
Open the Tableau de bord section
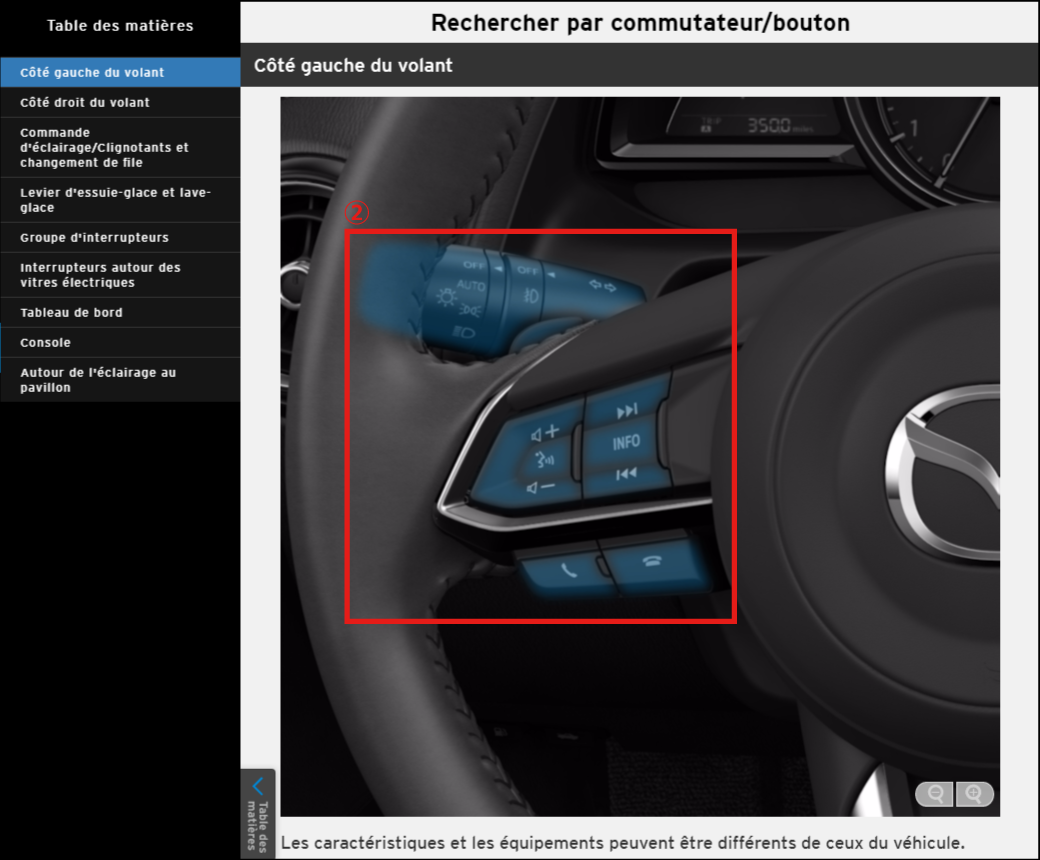(71, 312)
